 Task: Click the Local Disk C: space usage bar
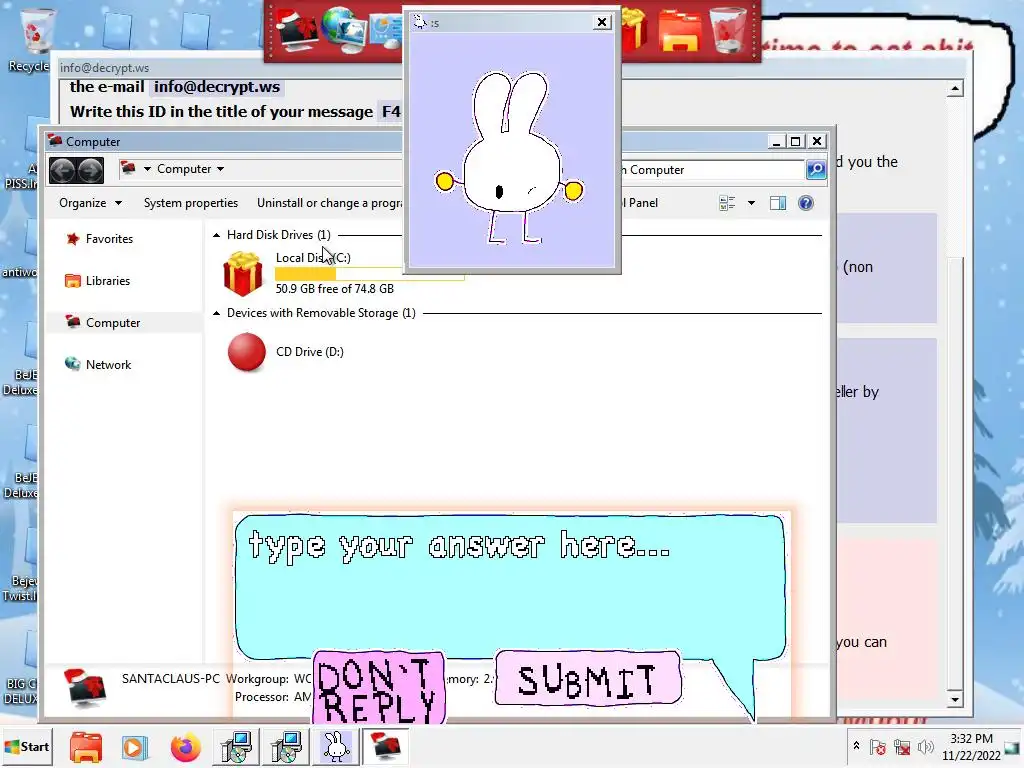370,274
